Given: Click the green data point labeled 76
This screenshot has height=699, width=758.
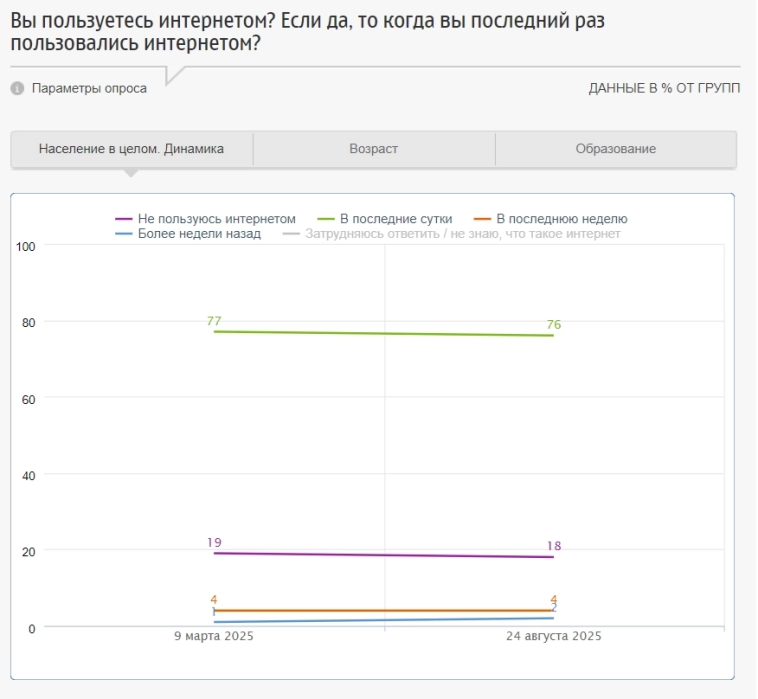Looking at the screenshot, I should pyautogui.click(x=553, y=335).
